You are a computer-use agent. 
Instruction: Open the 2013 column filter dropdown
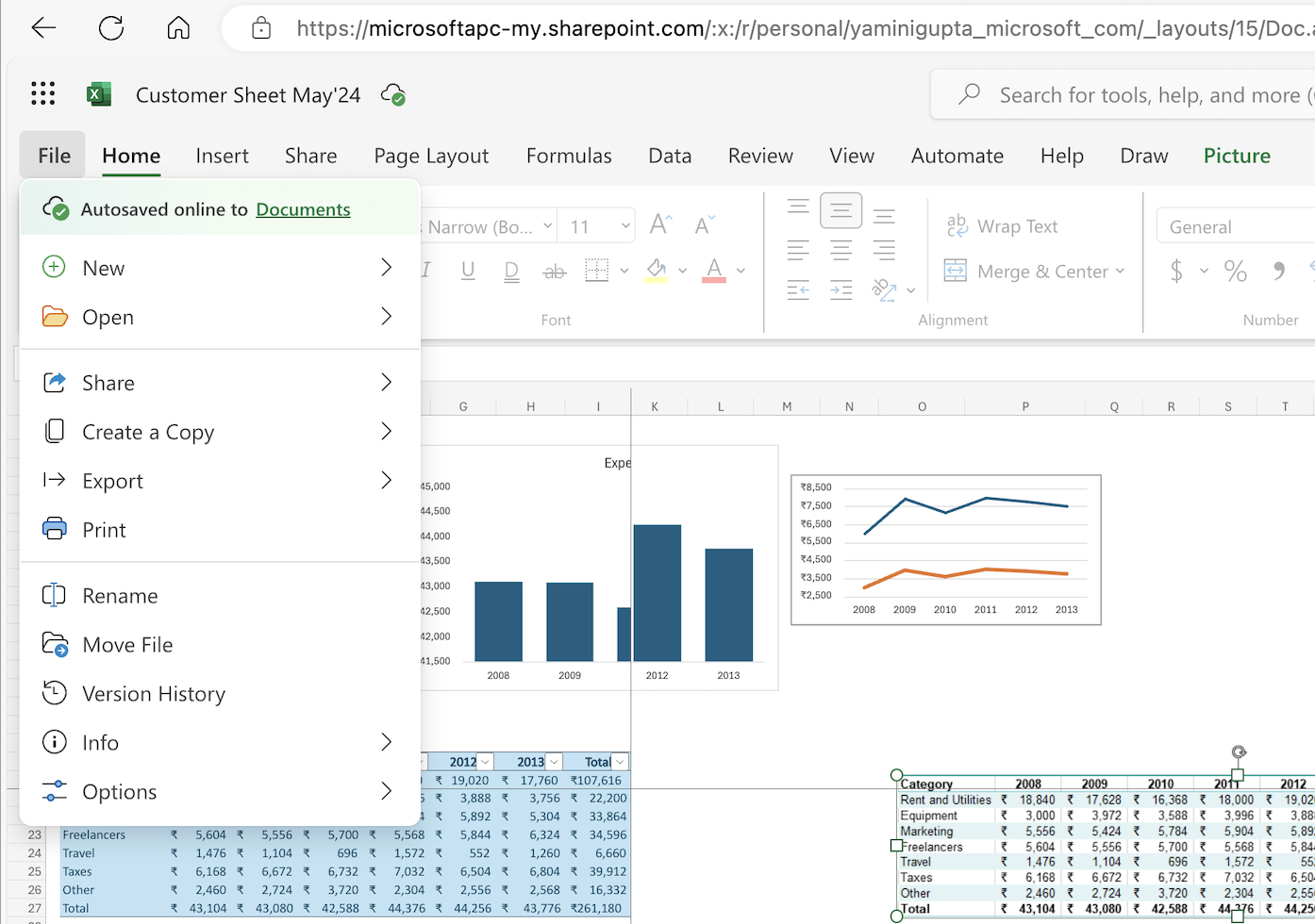(554, 762)
